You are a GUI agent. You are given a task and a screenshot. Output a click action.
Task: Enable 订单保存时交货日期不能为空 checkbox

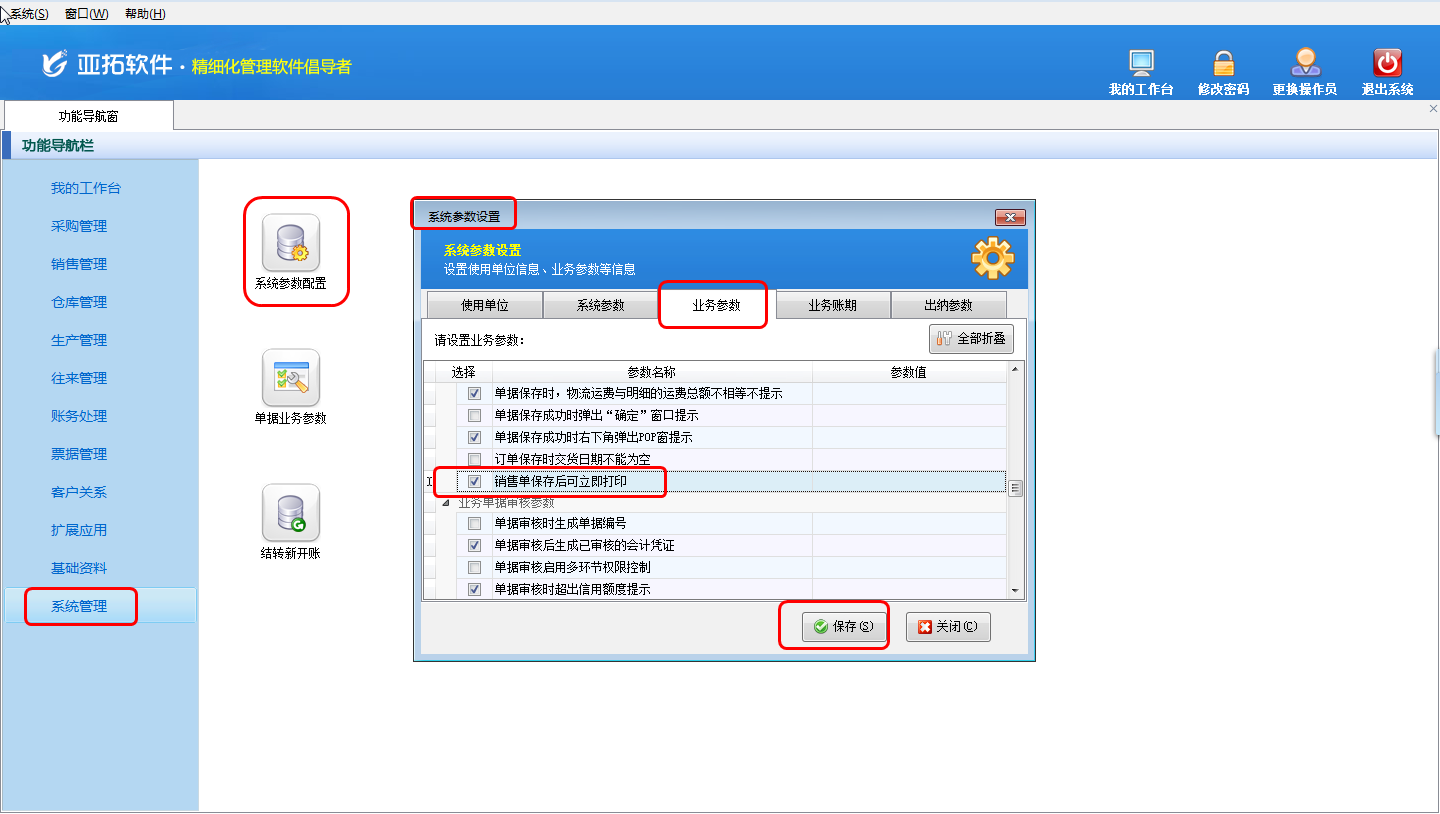[x=475, y=460]
